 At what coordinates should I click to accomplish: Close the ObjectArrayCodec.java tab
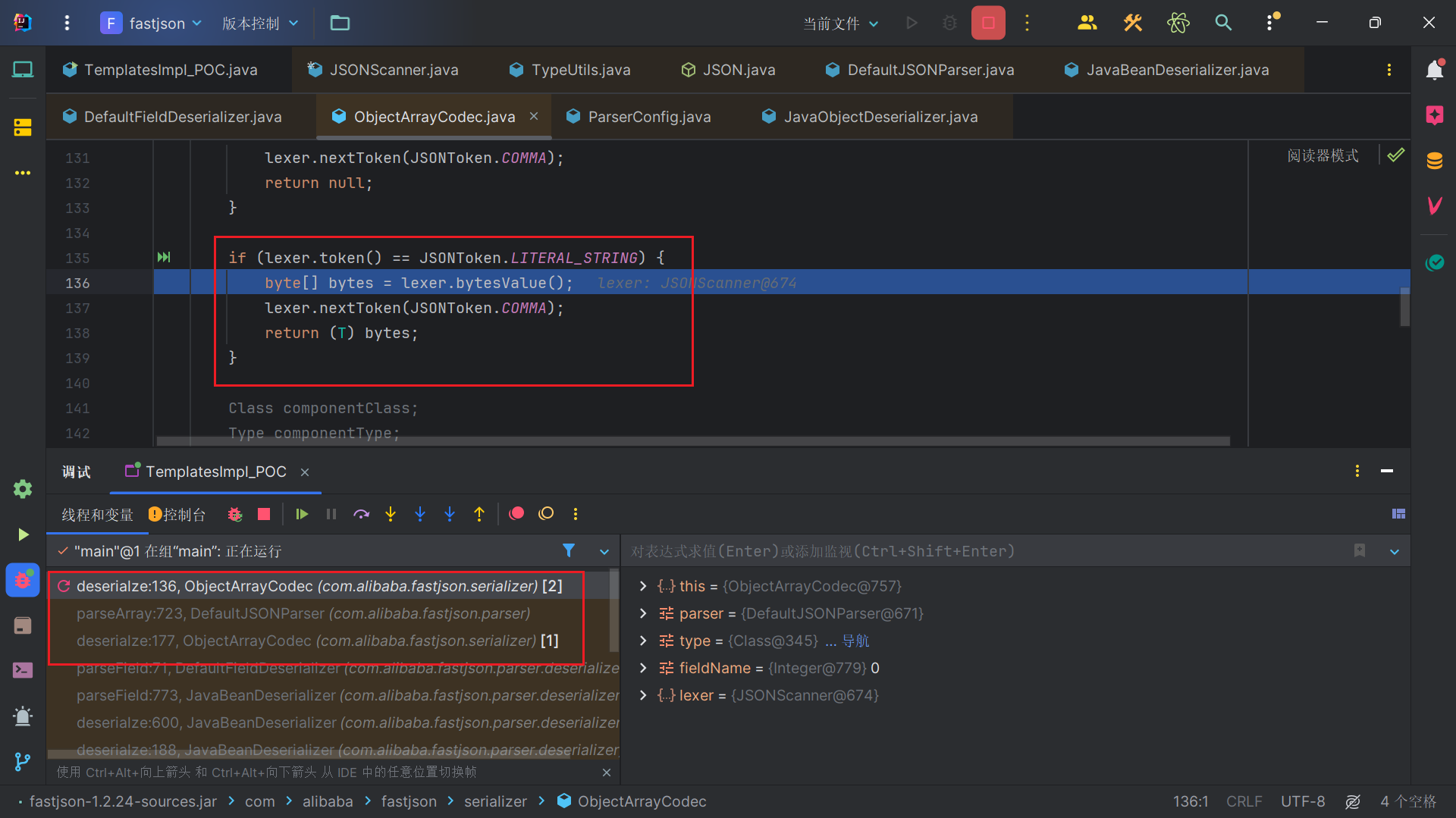(x=534, y=116)
